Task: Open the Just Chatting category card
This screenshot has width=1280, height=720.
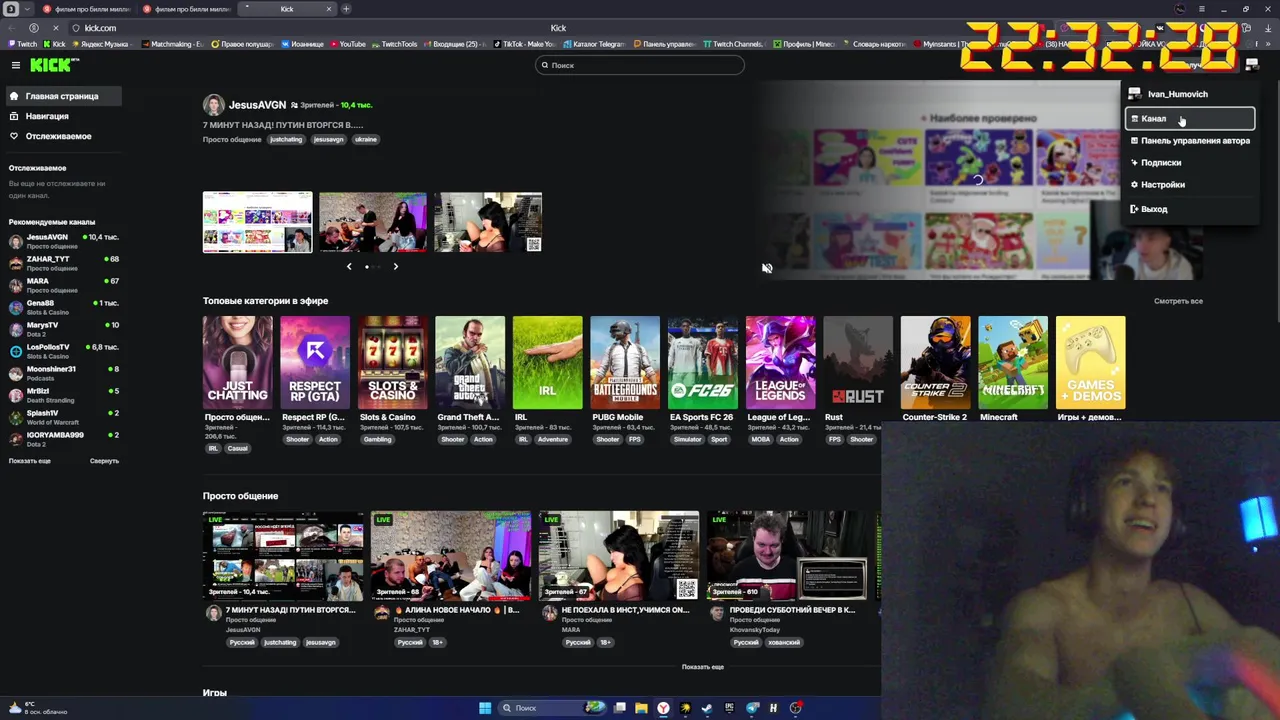Action: (x=238, y=363)
